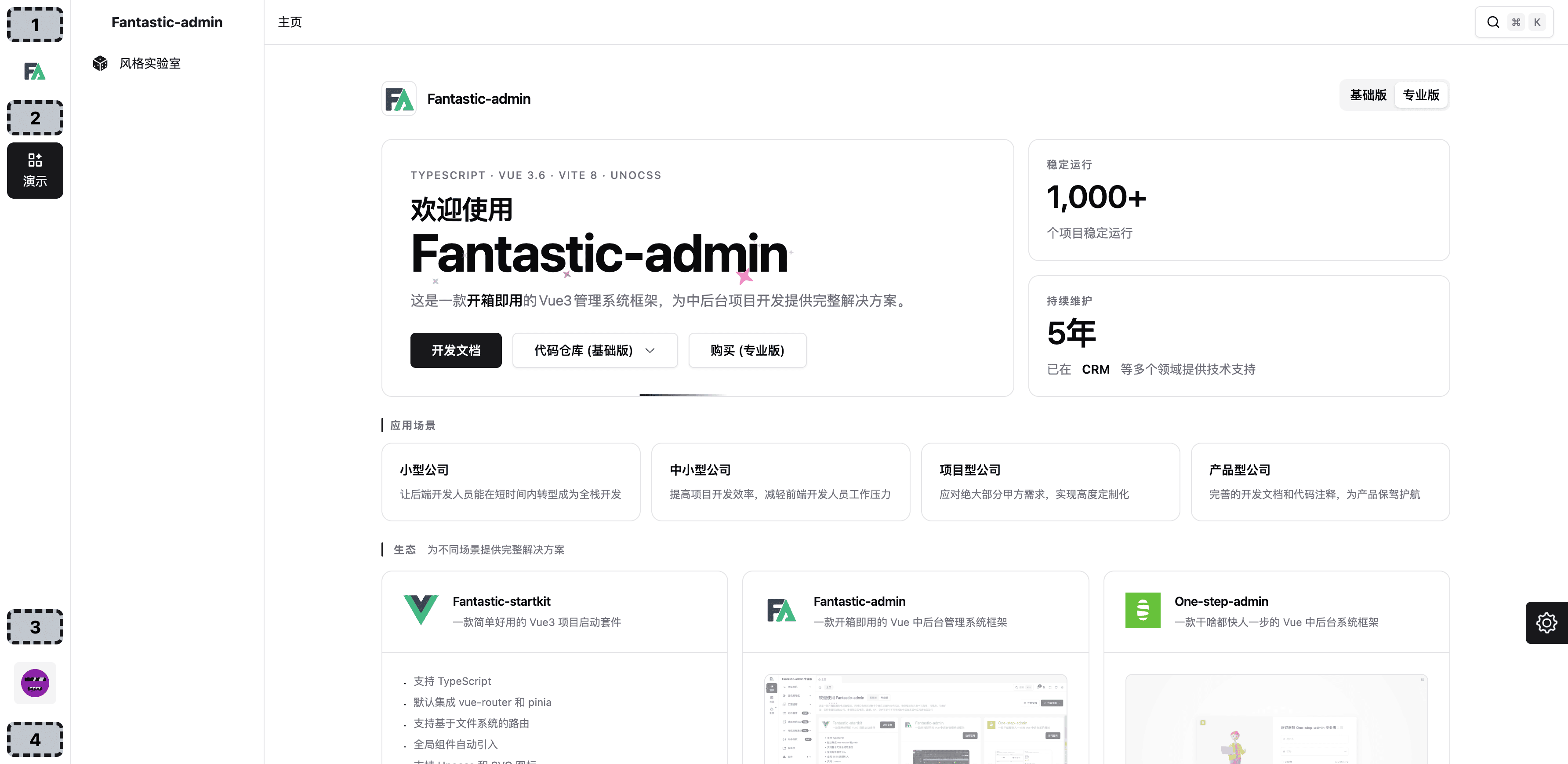
Task: Open the 开发文档 documentation button
Action: 456,351
